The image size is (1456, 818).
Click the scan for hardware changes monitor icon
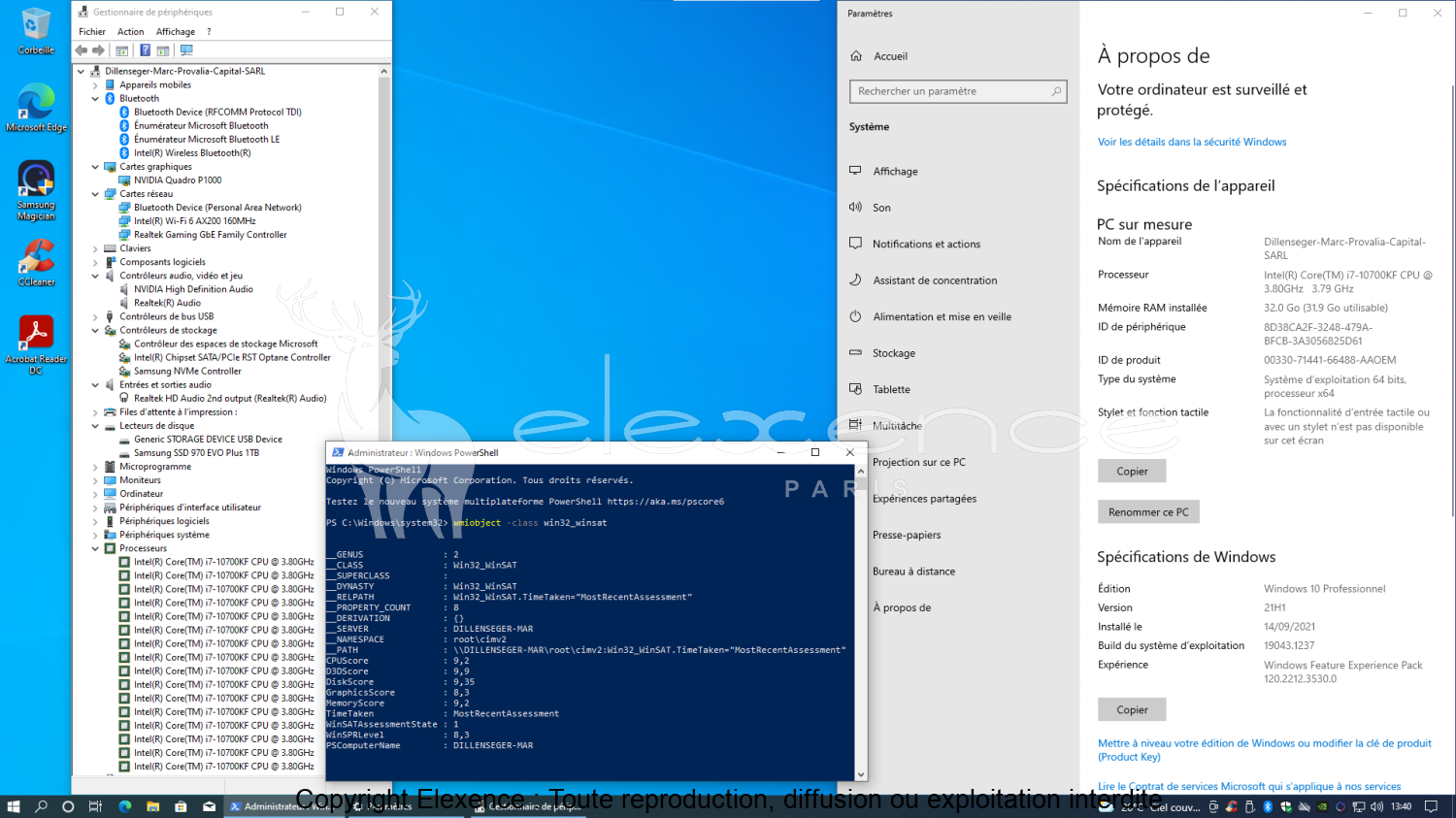click(186, 50)
